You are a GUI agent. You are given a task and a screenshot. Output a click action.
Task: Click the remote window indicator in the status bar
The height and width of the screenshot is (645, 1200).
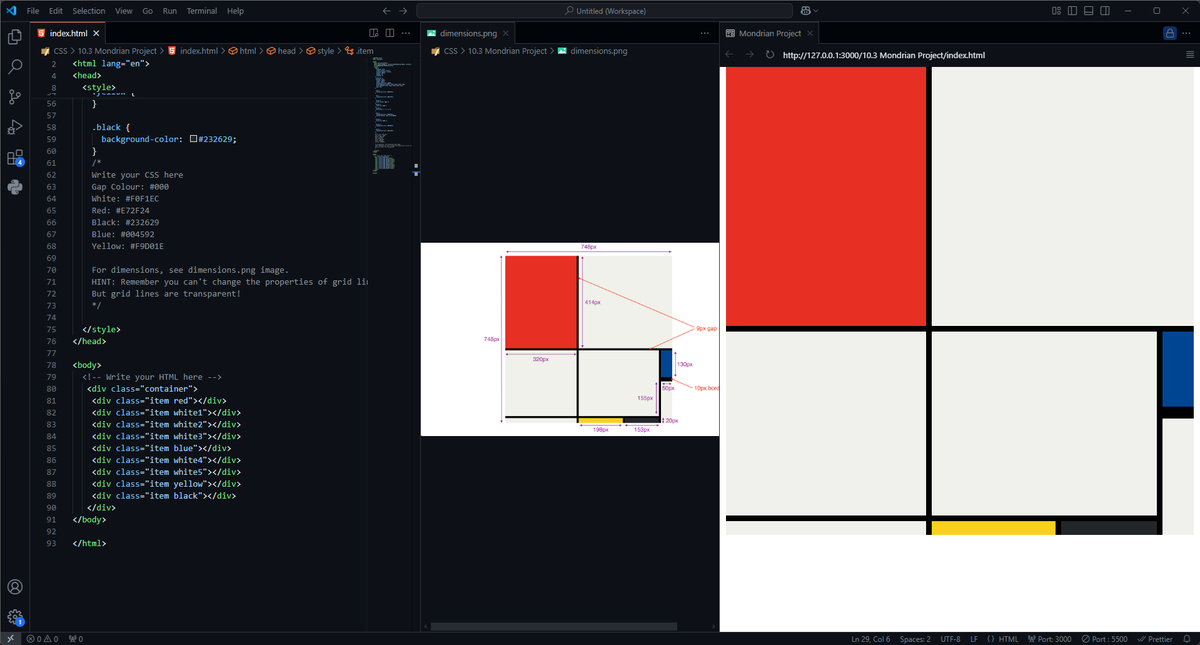pos(9,638)
